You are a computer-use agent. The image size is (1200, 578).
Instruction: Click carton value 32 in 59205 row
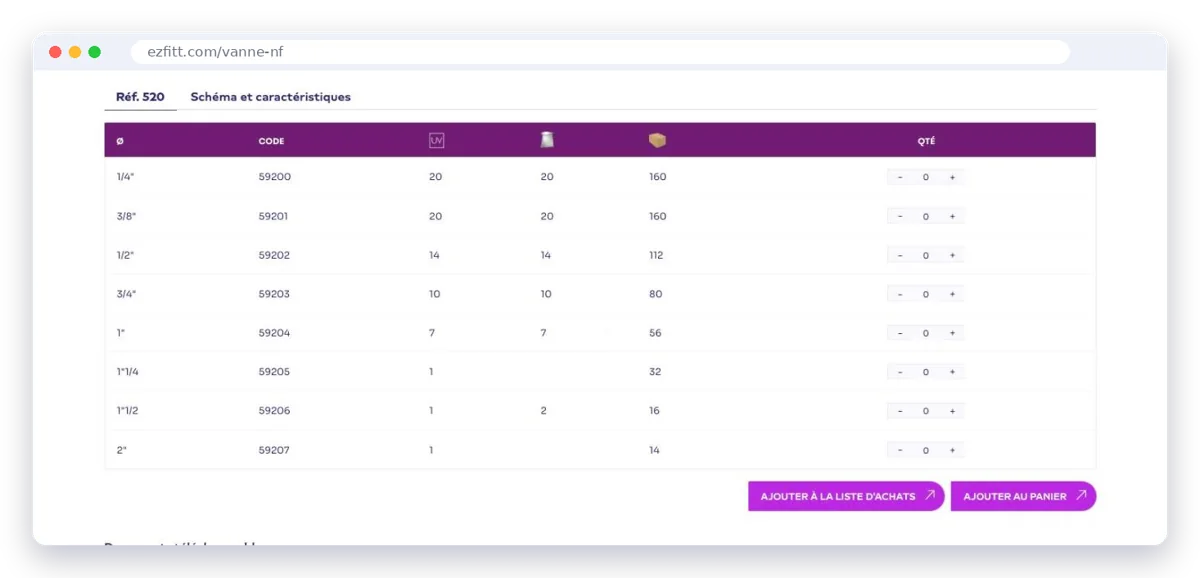[x=655, y=372]
